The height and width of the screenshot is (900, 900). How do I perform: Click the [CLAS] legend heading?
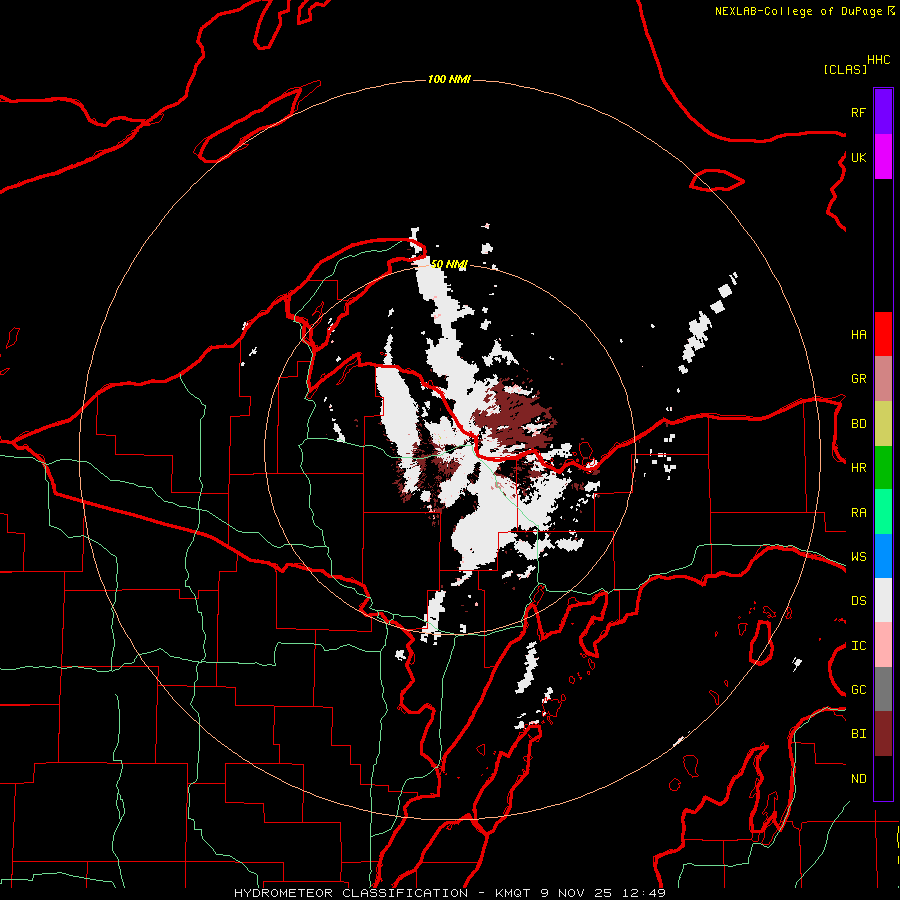coord(845,69)
